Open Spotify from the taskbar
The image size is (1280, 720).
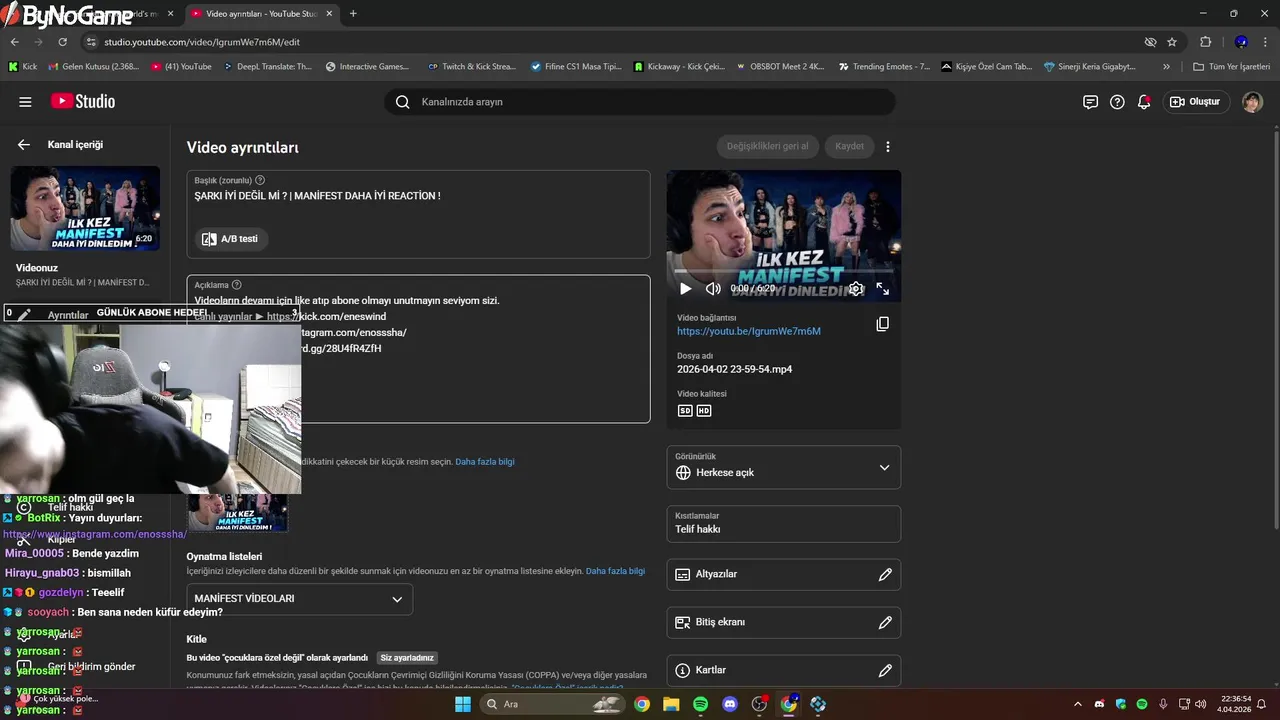click(x=700, y=704)
